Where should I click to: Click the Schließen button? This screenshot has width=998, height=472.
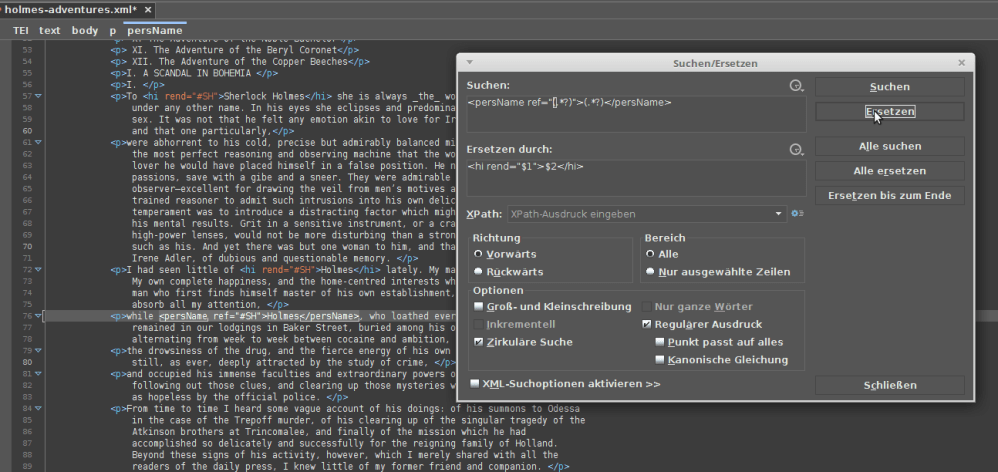pyautogui.click(x=889, y=385)
